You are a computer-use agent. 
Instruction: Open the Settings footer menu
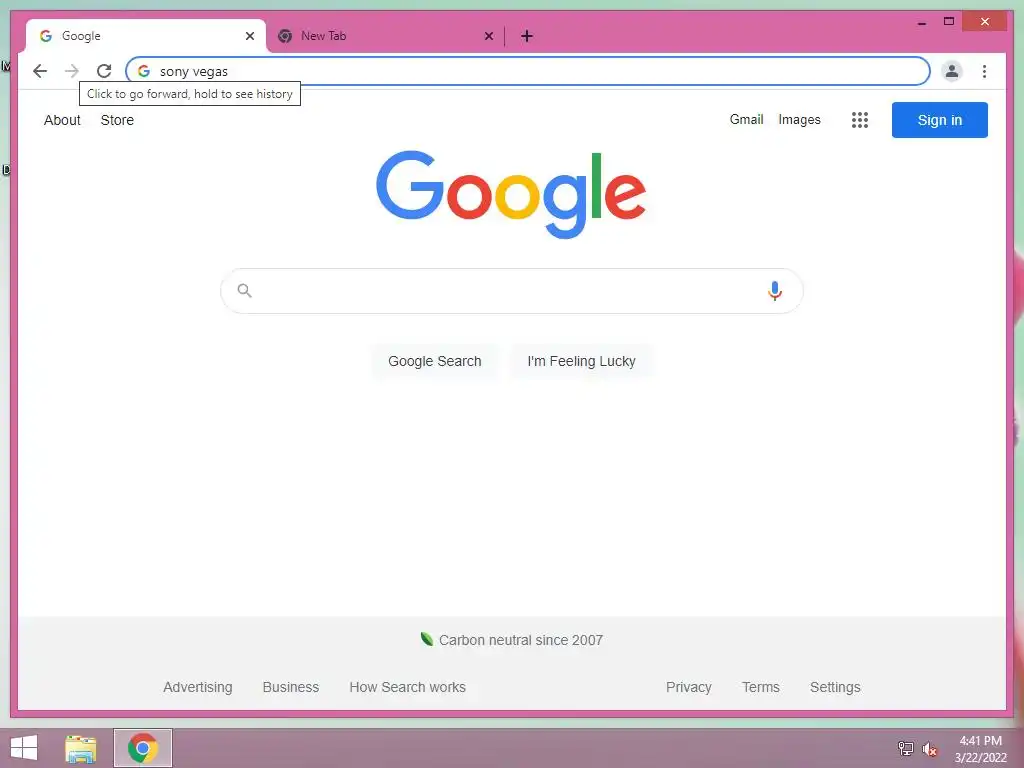click(x=835, y=687)
